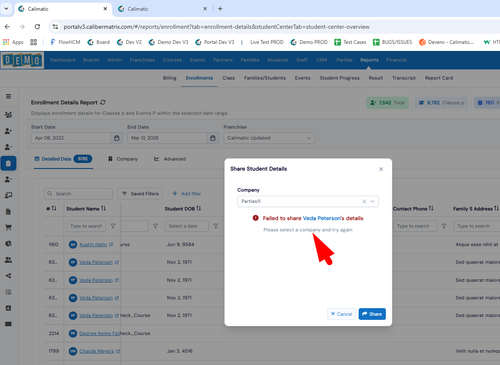Select the highlighted clipboard icon in sidebar

8,163
